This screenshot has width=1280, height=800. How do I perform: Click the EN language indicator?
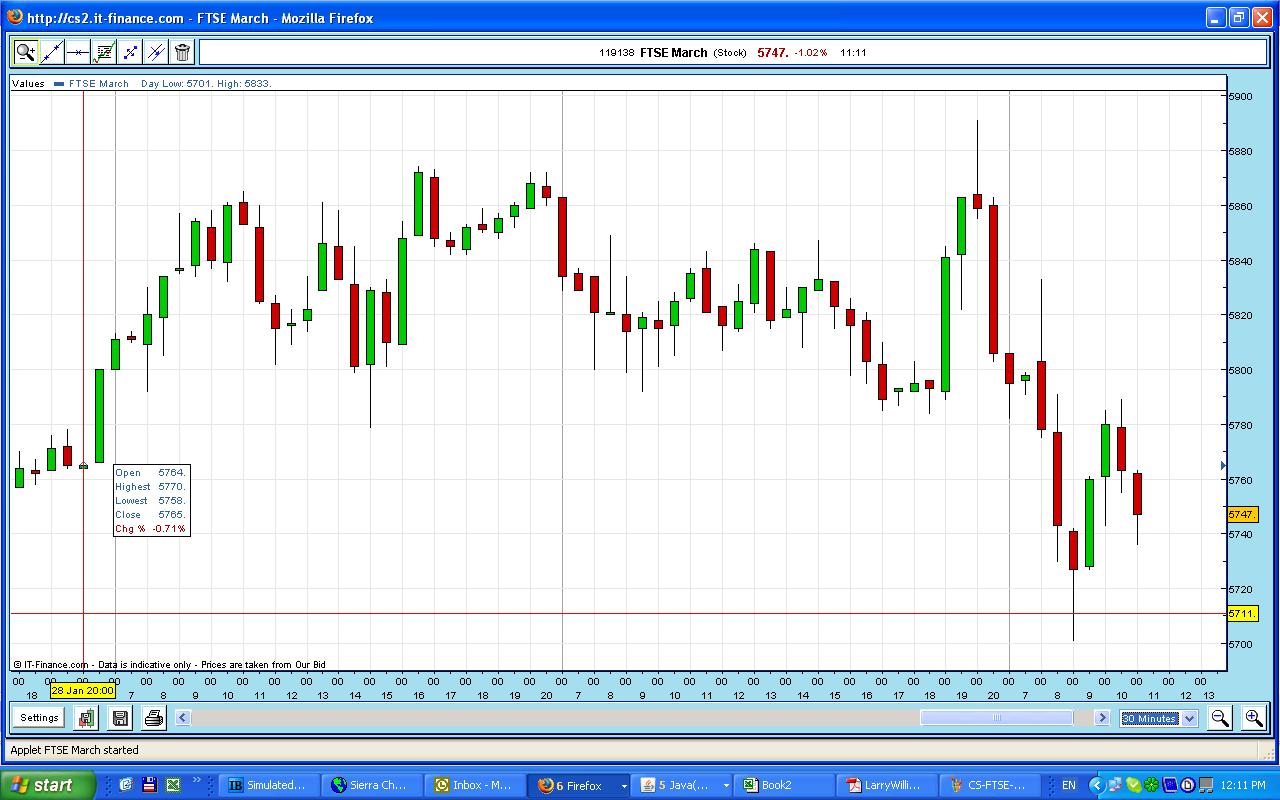click(x=1069, y=785)
